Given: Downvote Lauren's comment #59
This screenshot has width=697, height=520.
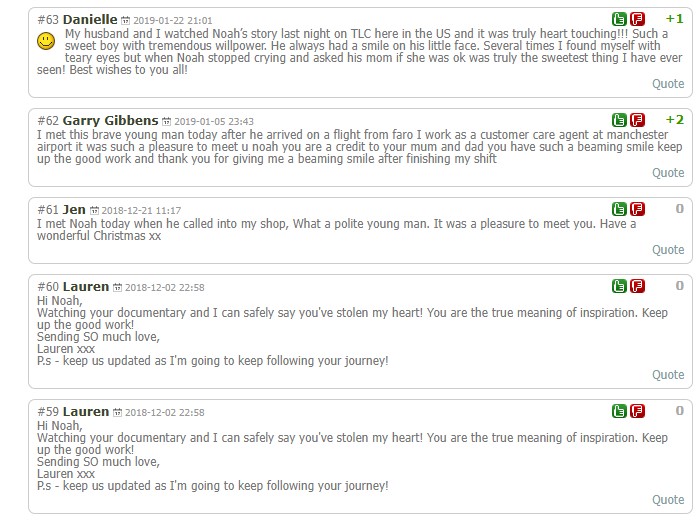Looking at the screenshot, I should (x=637, y=411).
